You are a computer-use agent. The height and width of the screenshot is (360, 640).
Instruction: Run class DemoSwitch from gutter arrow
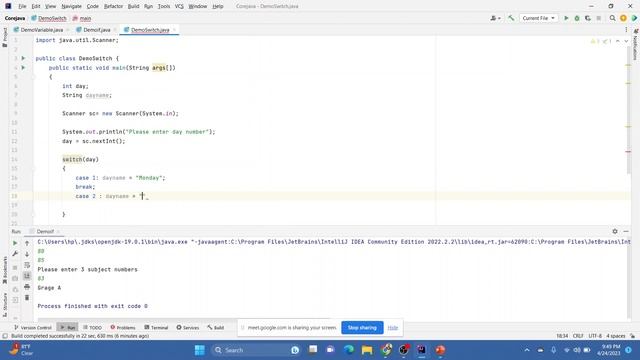(23, 58)
